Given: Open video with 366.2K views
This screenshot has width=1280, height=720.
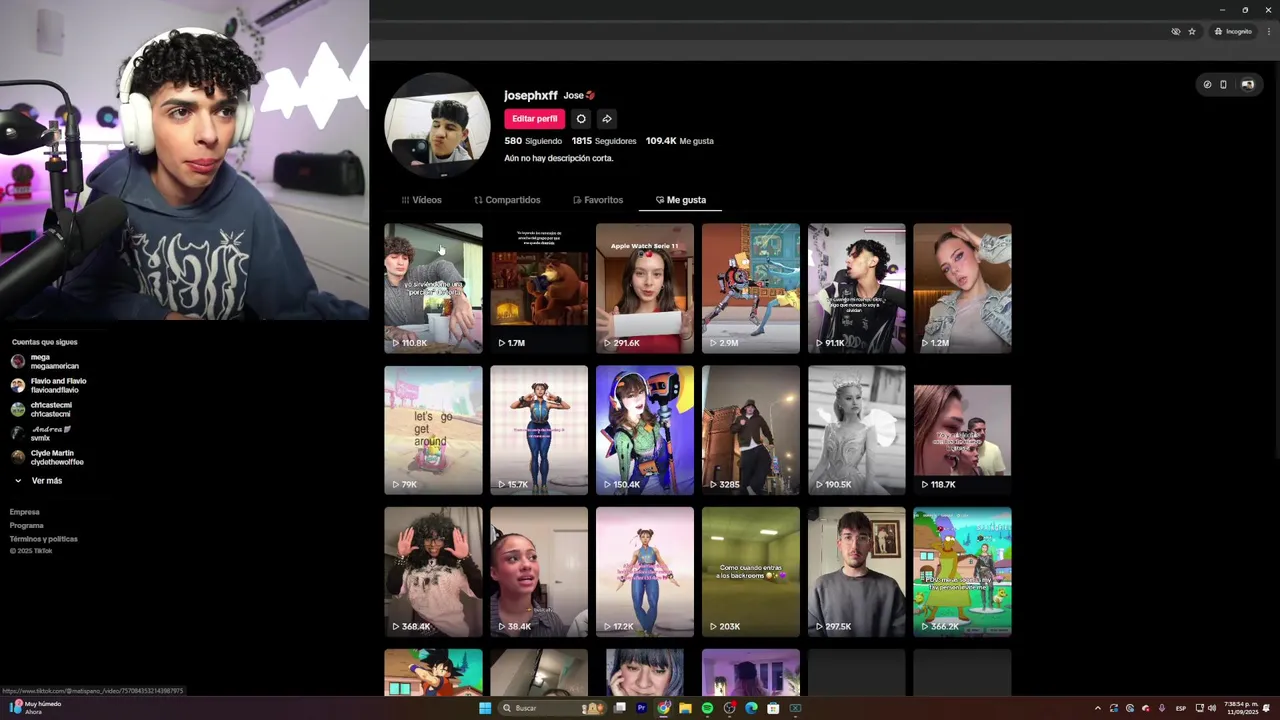Looking at the screenshot, I should [x=962, y=572].
